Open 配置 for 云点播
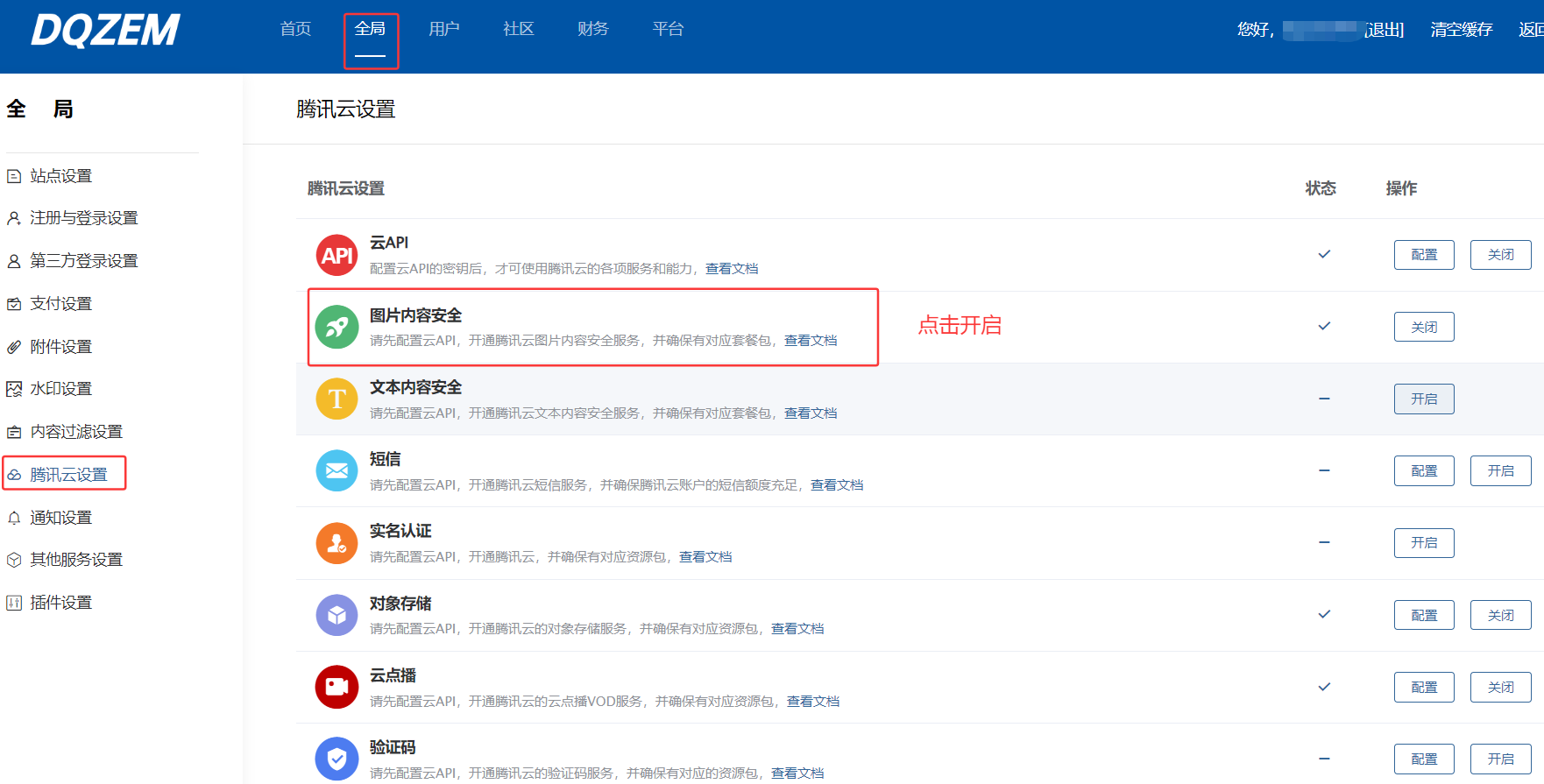1544x784 pixels. point(1423,688)
